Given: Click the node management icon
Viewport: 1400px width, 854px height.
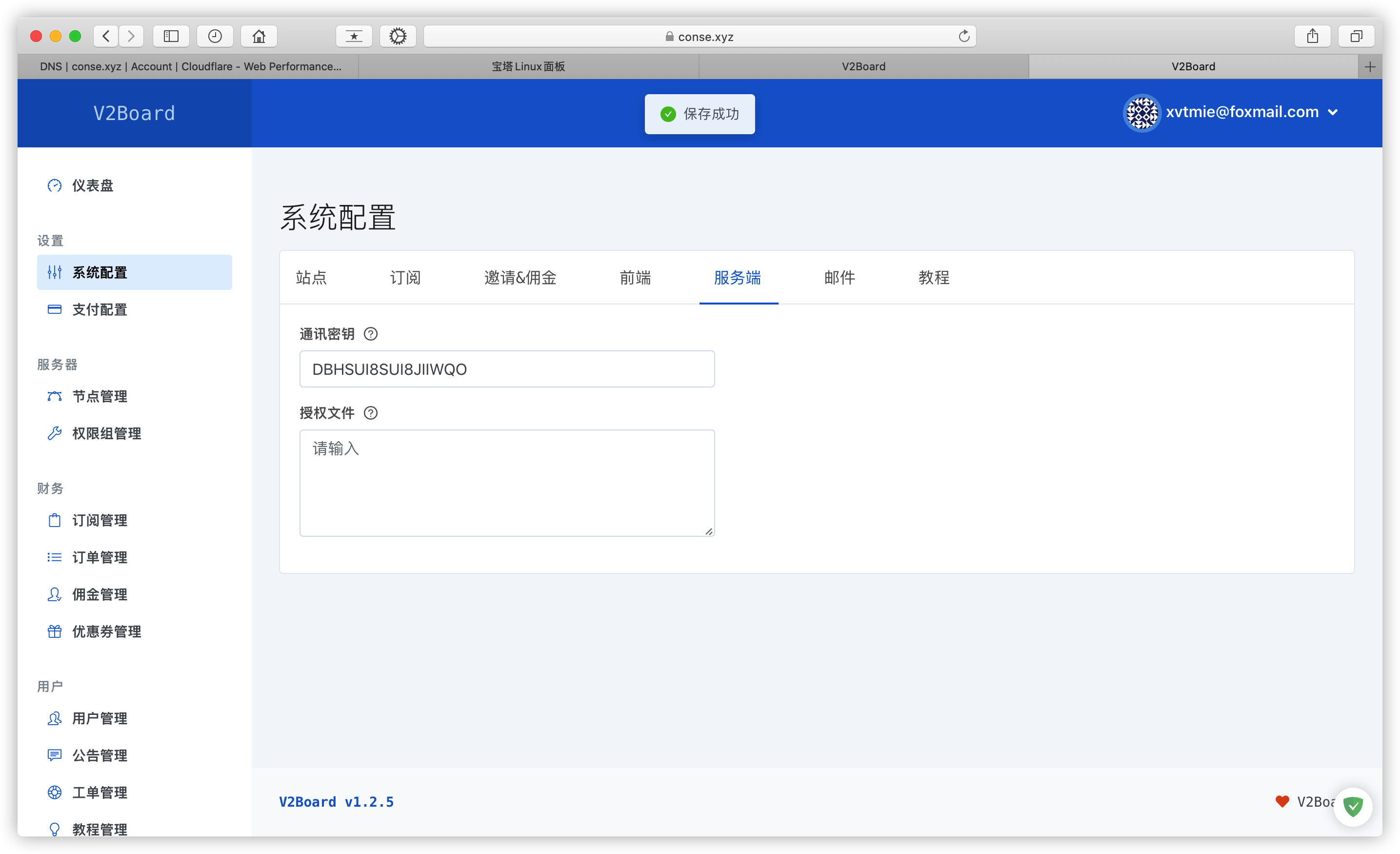Looking at the screenshot, I should 55,396.
